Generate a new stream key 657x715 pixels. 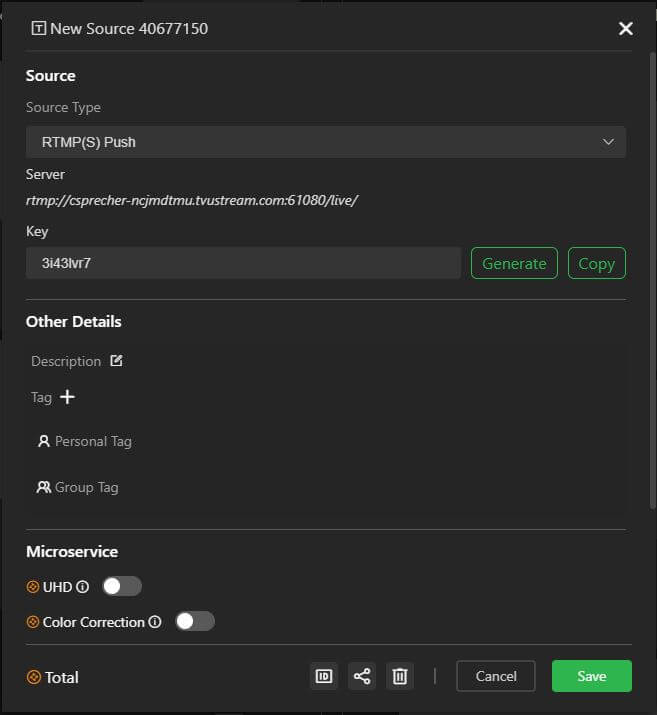(514, 263)
